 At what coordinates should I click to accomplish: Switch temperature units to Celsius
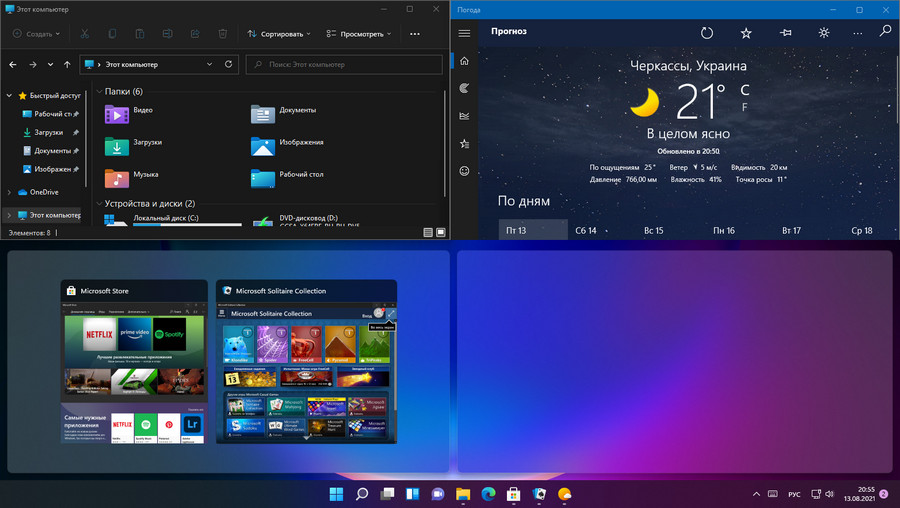coord(744,90)
